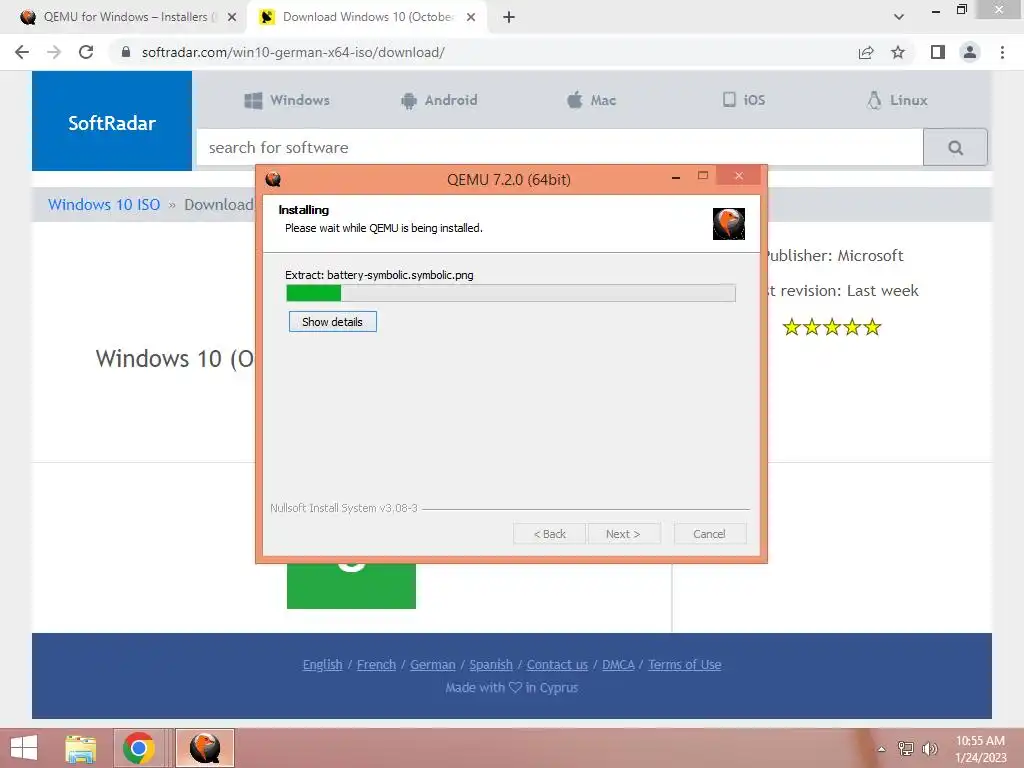The image size is (1024, 768).
Task: Click the QEMU installer taskbar icon
Action: (204, 748)
